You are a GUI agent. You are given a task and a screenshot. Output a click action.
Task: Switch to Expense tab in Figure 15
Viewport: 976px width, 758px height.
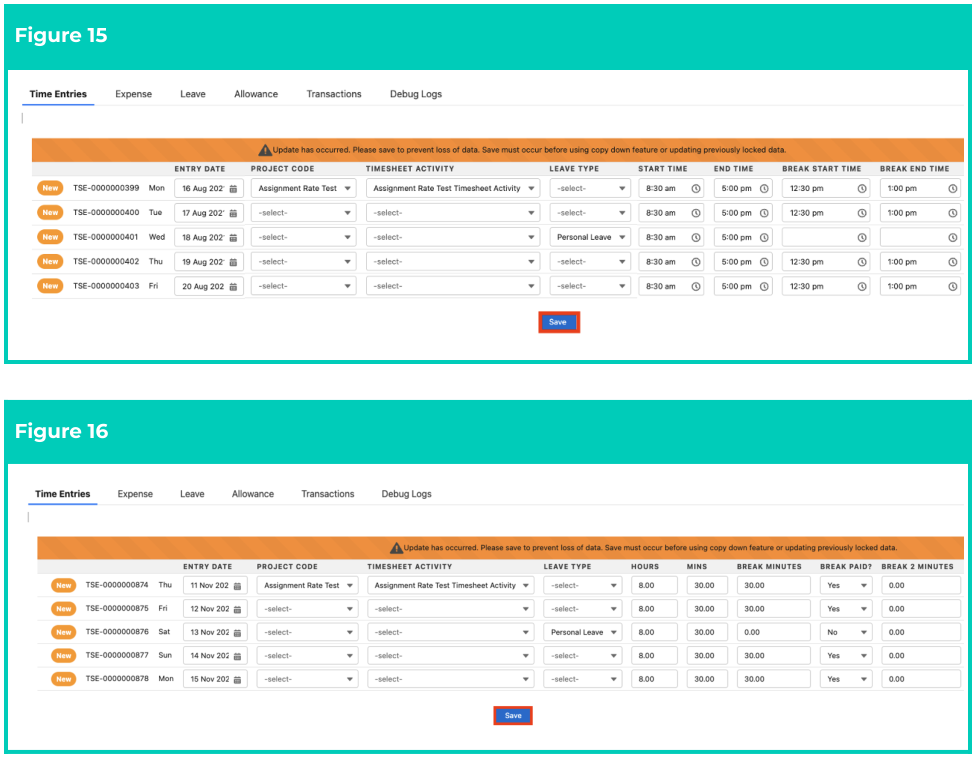coord(133,94)
